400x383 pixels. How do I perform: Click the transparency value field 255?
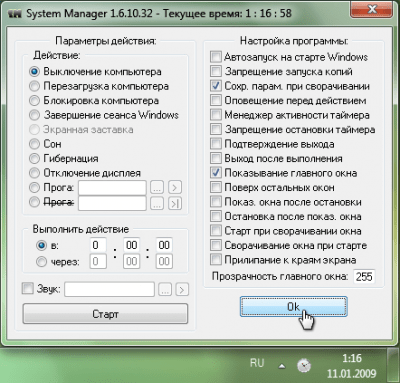tap(364, 276)
